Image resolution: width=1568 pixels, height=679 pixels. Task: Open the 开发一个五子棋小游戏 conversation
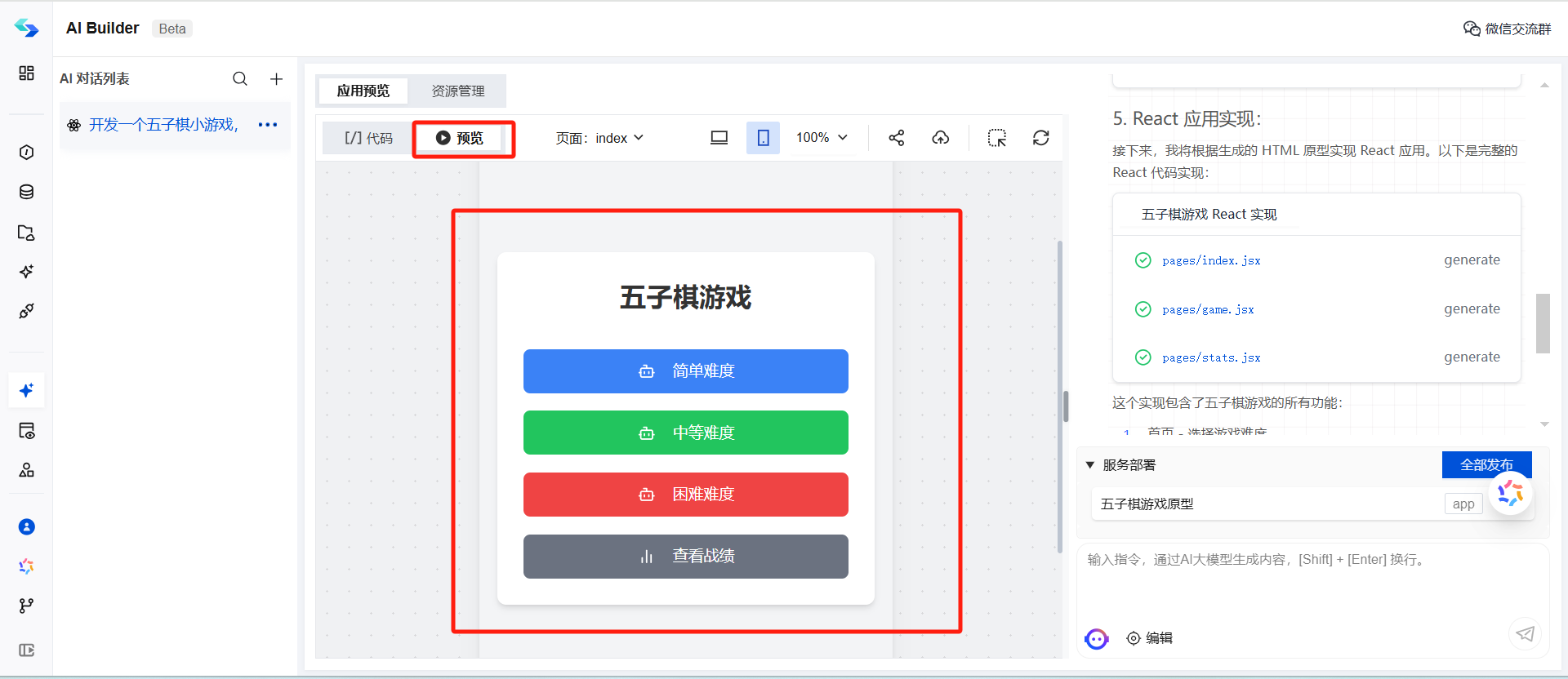pos(163,125)
